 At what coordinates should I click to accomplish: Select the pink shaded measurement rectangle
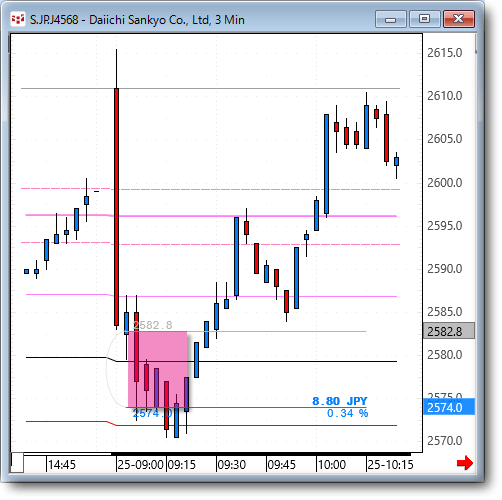(x=158, y=369)
